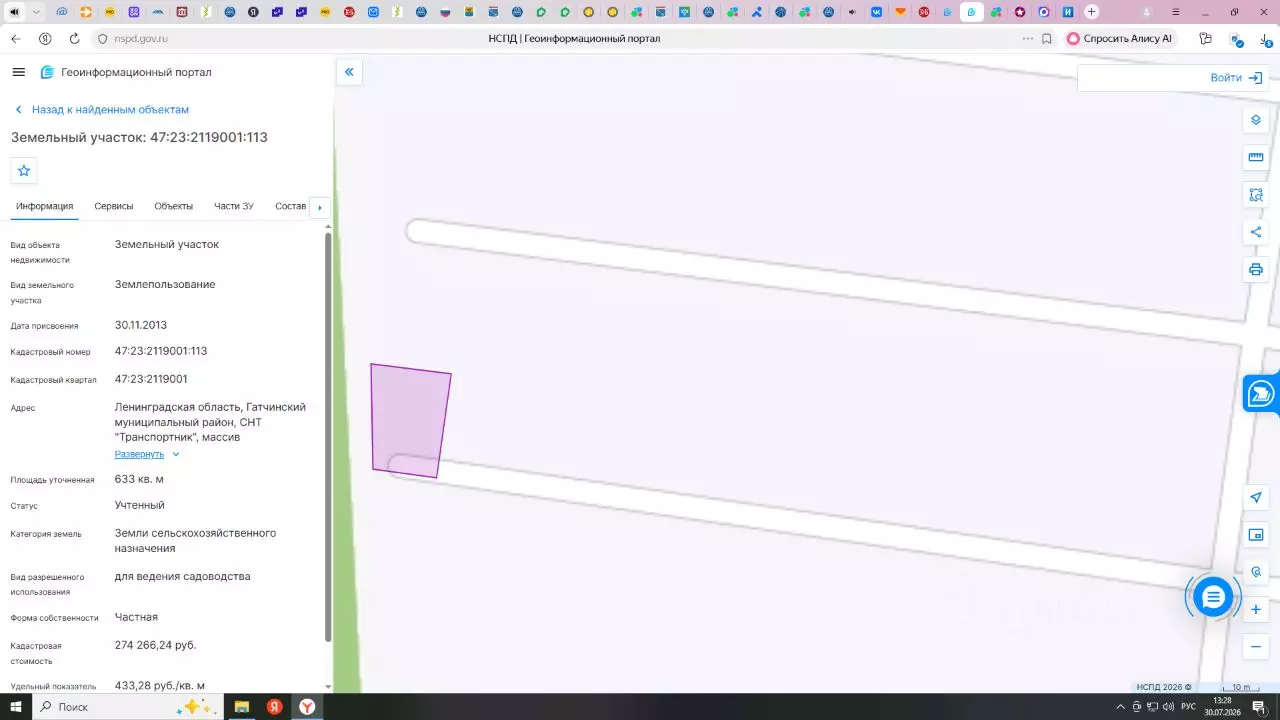Image resolution: width=1280 pixels, height=720 pixels.
Task: Print the map via printer icon
Action: pos(1256,270)
